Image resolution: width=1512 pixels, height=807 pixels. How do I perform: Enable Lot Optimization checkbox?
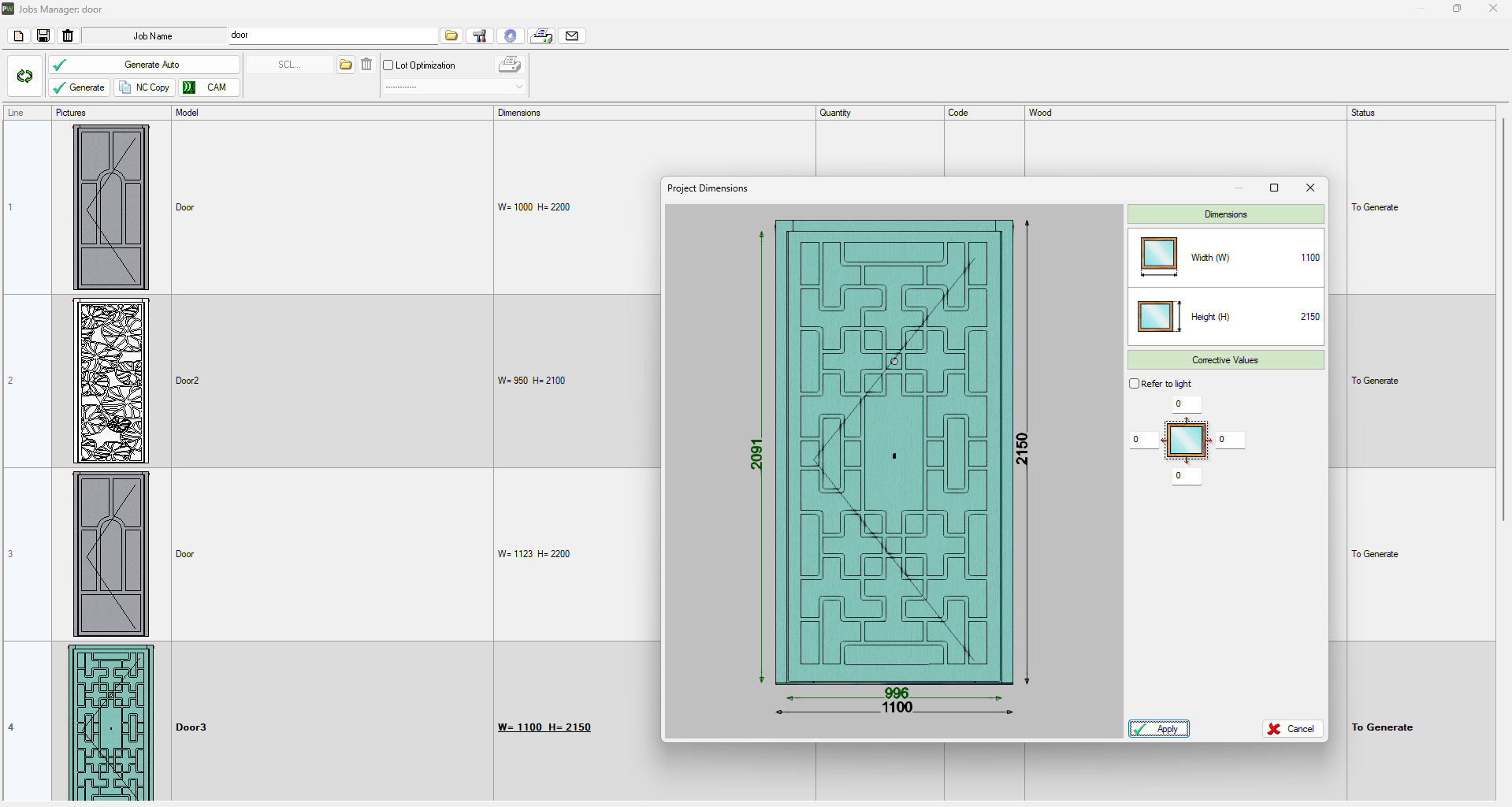point(388,65)
